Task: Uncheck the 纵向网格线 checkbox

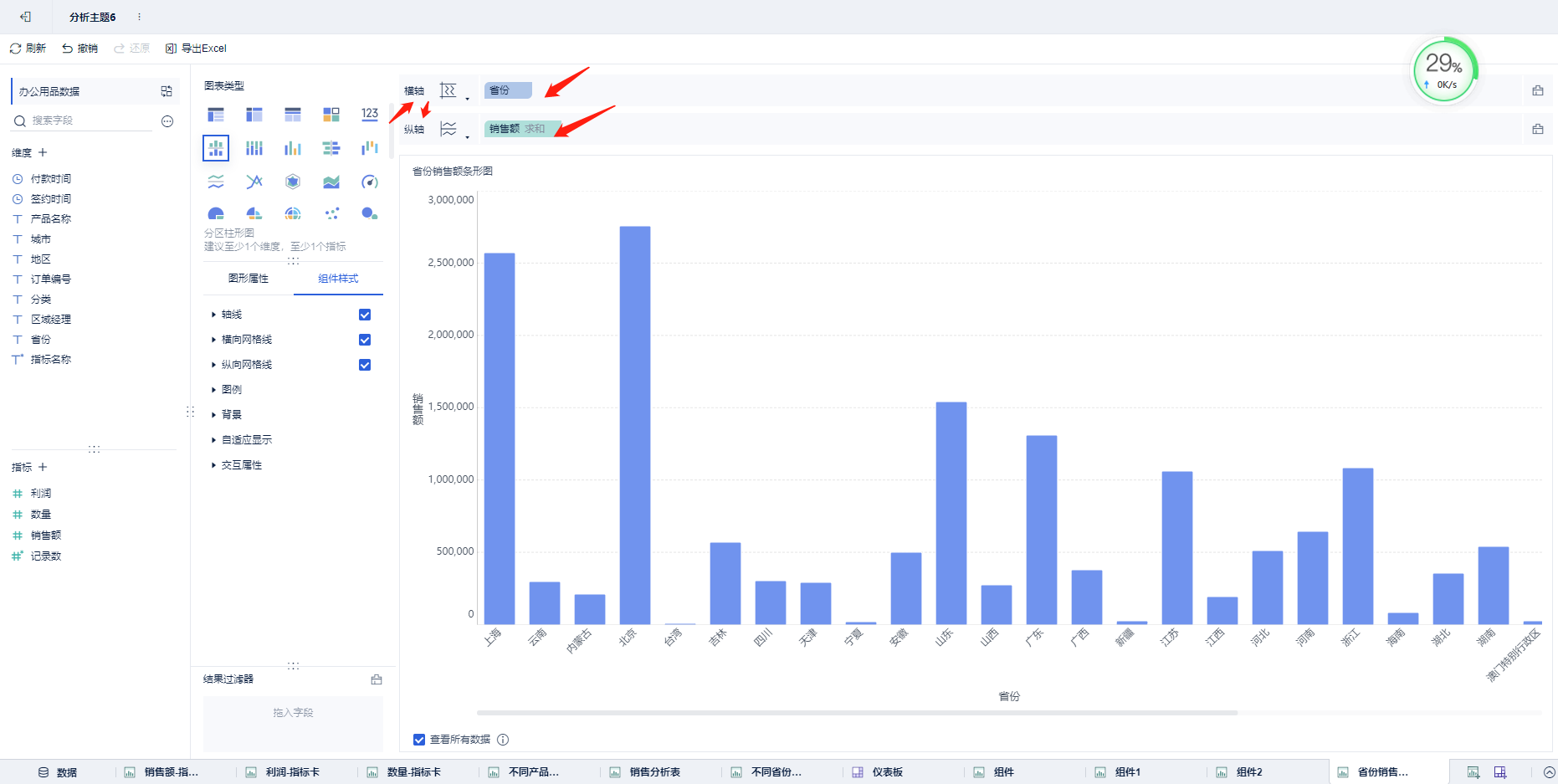Action: tap(365, 365)
